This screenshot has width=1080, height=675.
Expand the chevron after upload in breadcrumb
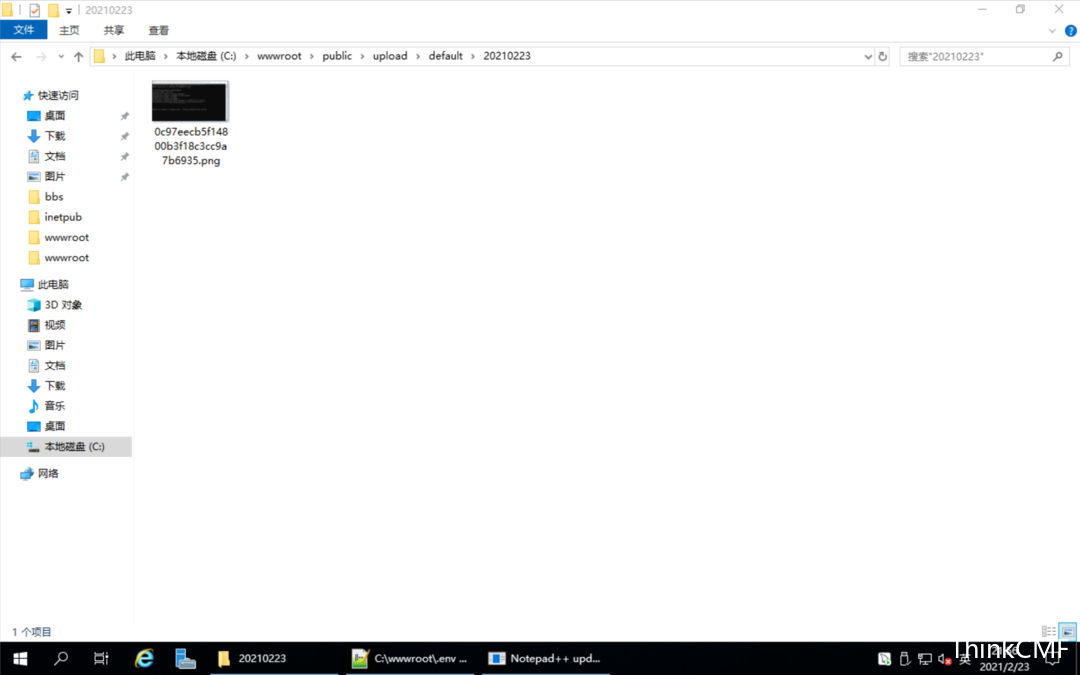coord(417,56)
